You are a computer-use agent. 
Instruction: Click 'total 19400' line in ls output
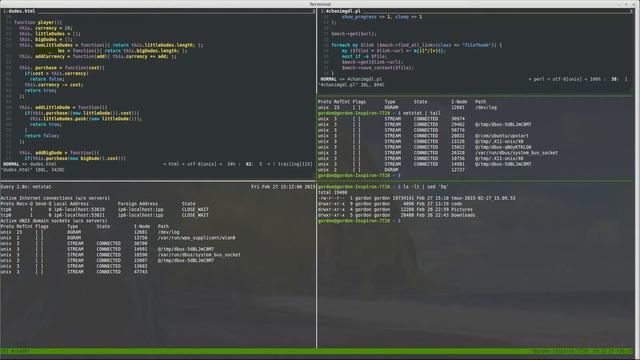point(333,192)
